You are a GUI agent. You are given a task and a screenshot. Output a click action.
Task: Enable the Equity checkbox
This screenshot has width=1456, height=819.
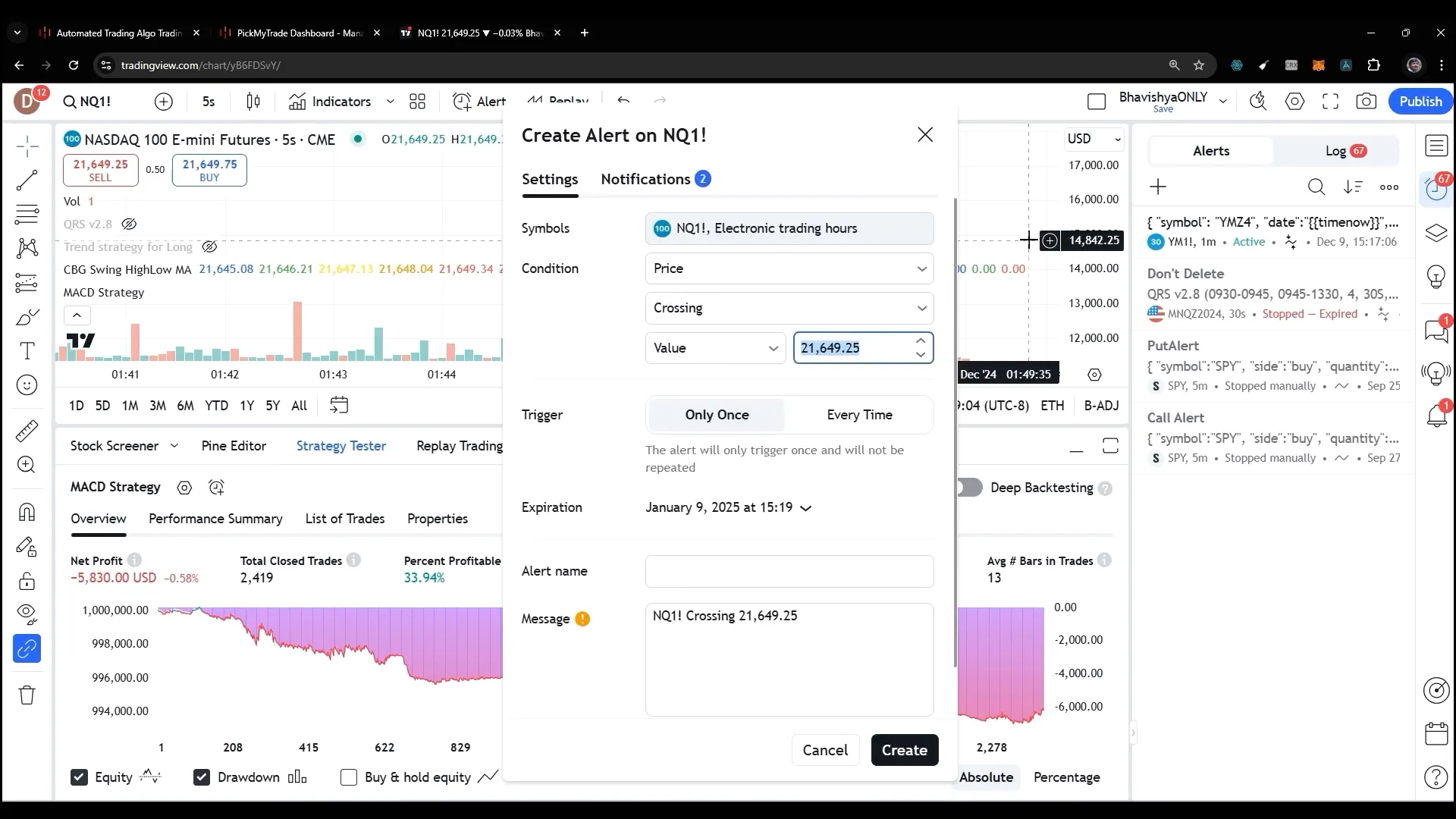80,778
